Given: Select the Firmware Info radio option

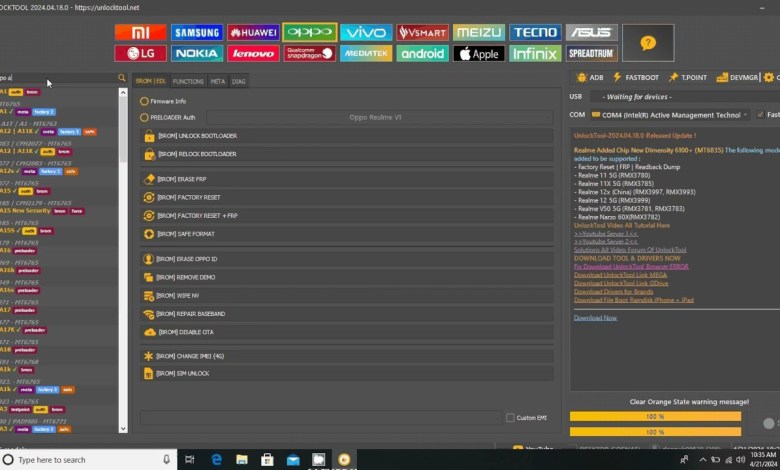Looking at the screenshot, I should click(x=145, y=101).
